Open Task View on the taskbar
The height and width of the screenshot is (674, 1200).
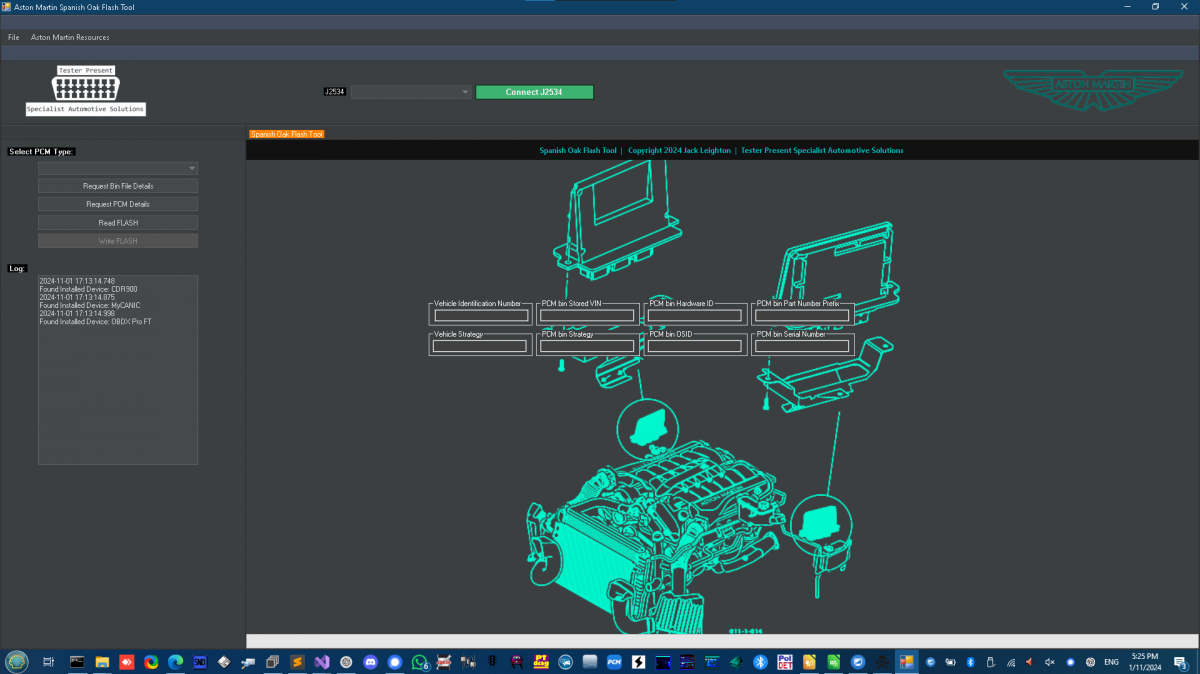point(48,662)
